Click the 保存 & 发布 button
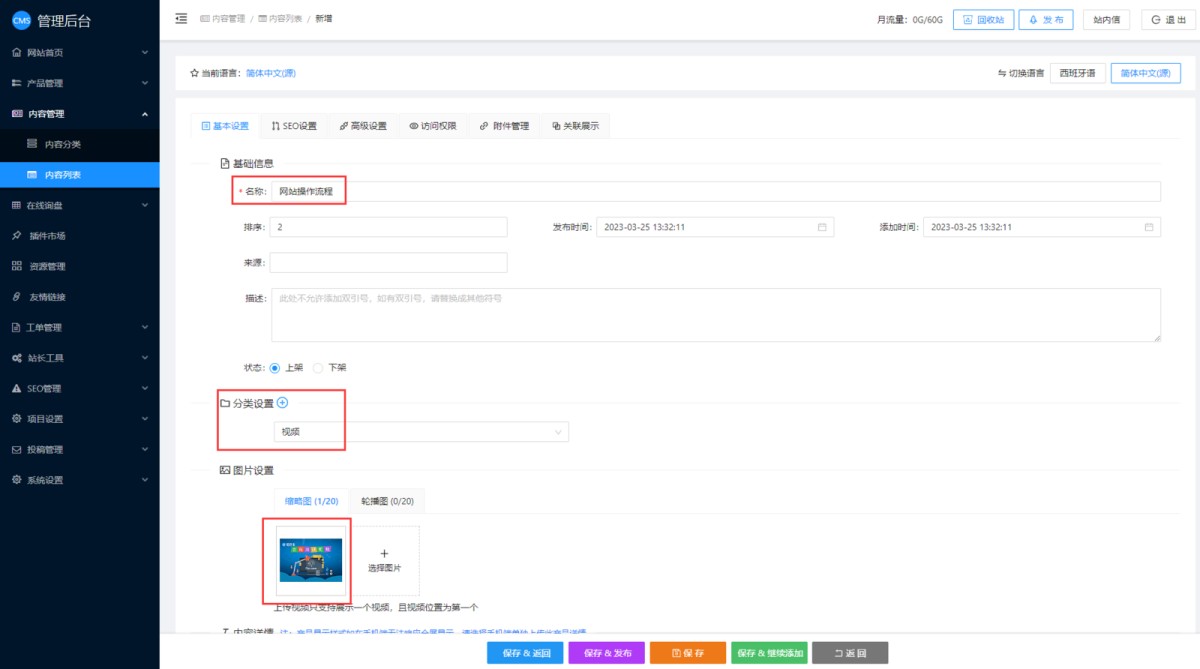The height and width of the screenshot is (669, 1200). [606, 653]
